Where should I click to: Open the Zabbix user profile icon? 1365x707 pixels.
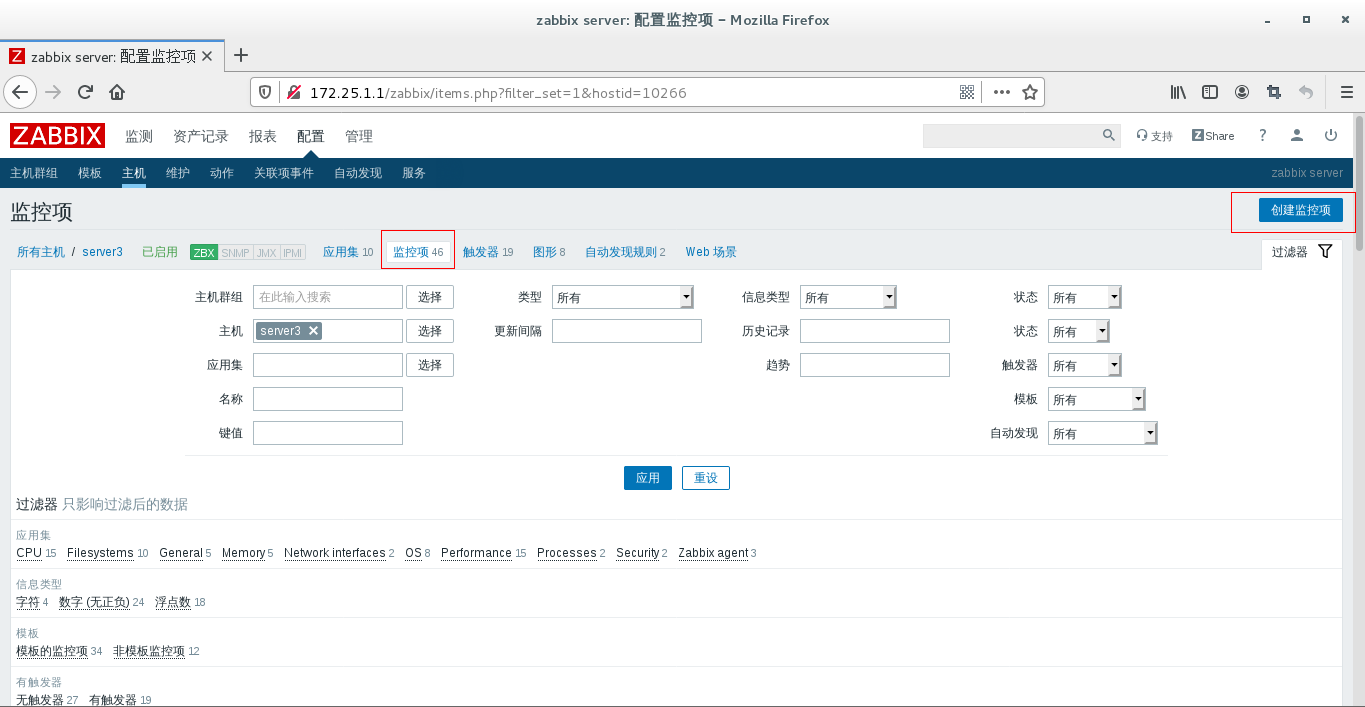click(1297, 135)
